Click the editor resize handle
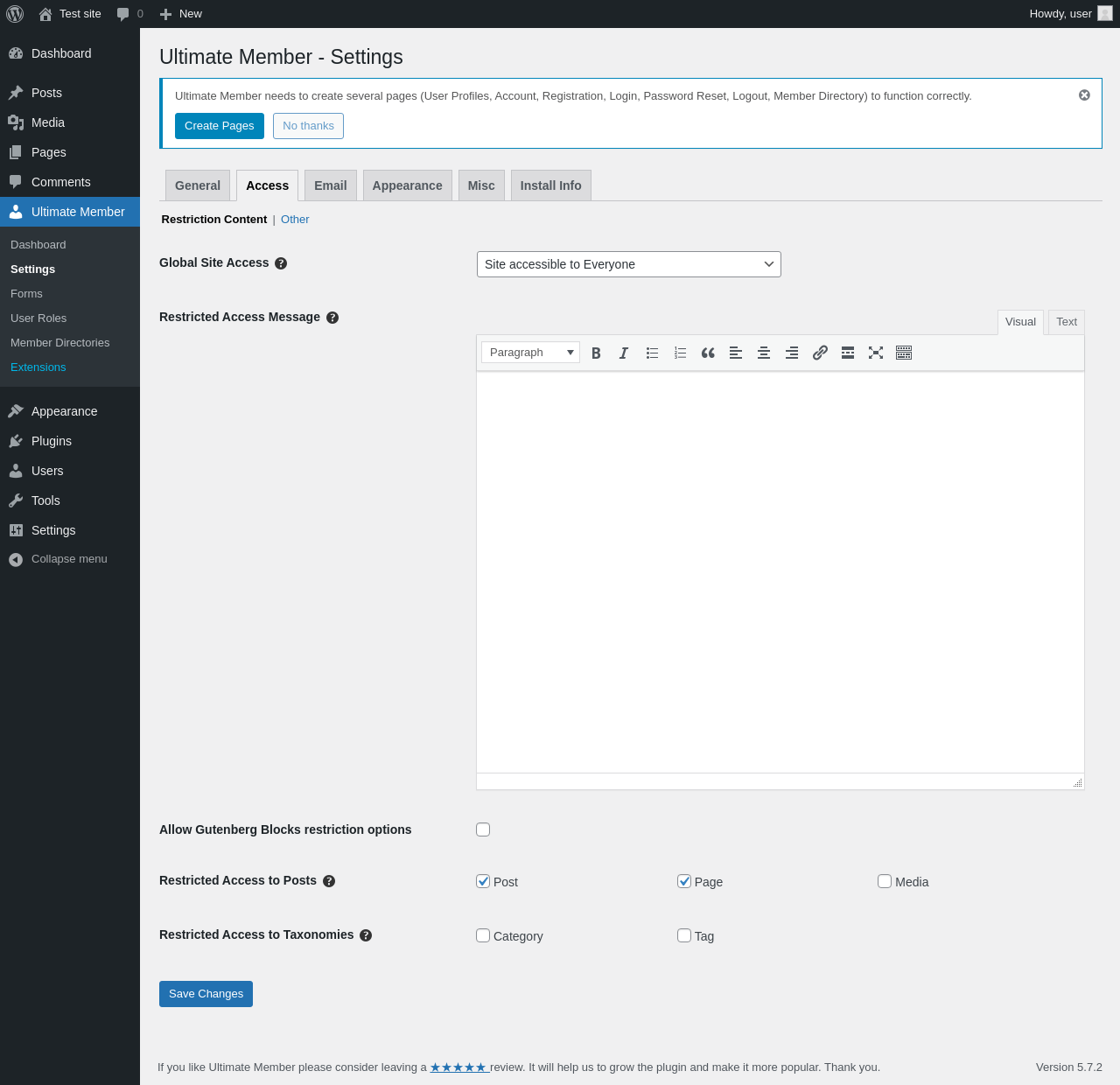The image size is (1120, 1085). tap(1078, 782)
